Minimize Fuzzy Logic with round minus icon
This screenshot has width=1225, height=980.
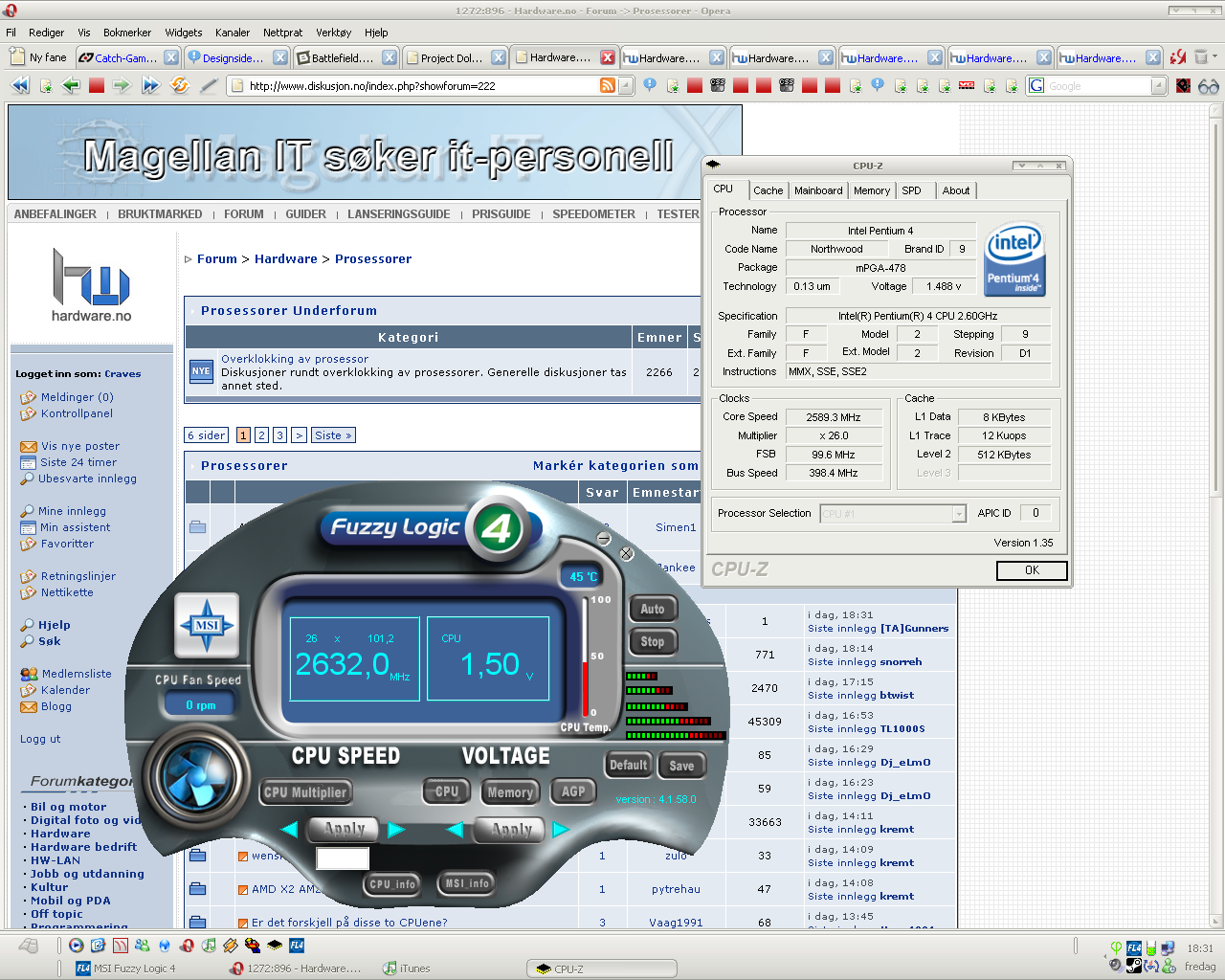pyautogui.click(x=604, y=539)
